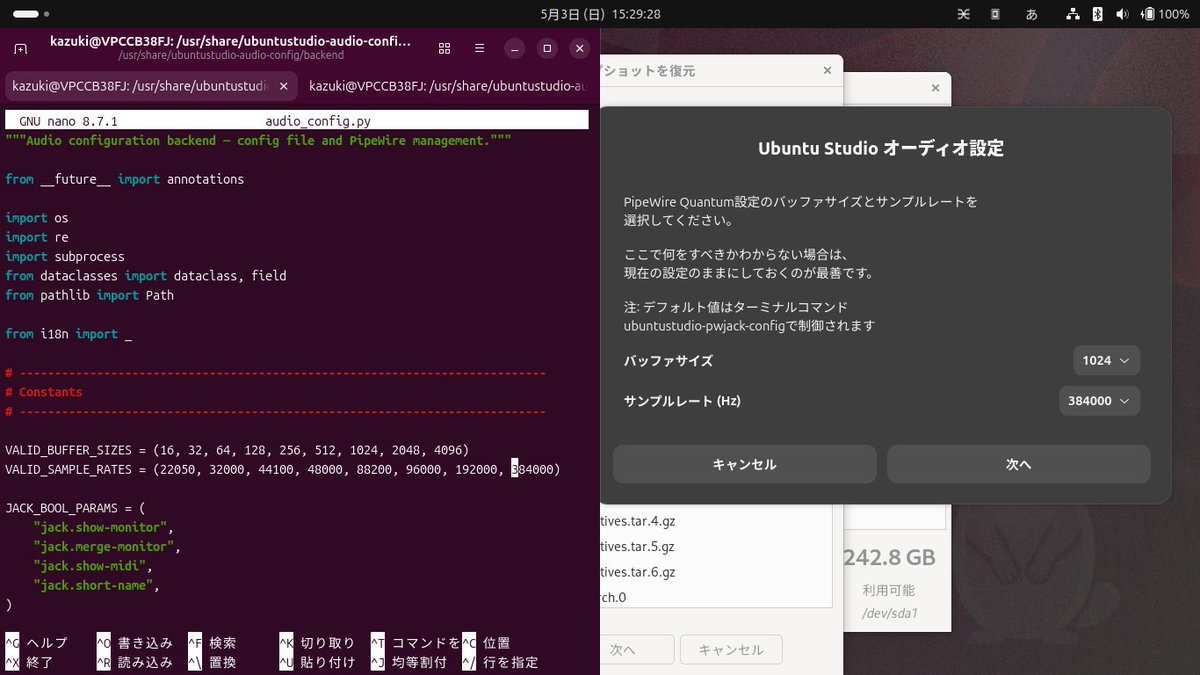Click the from pathlib import Path line
The width and height of the screenshot is (1200, 675).
coord(89,295)
